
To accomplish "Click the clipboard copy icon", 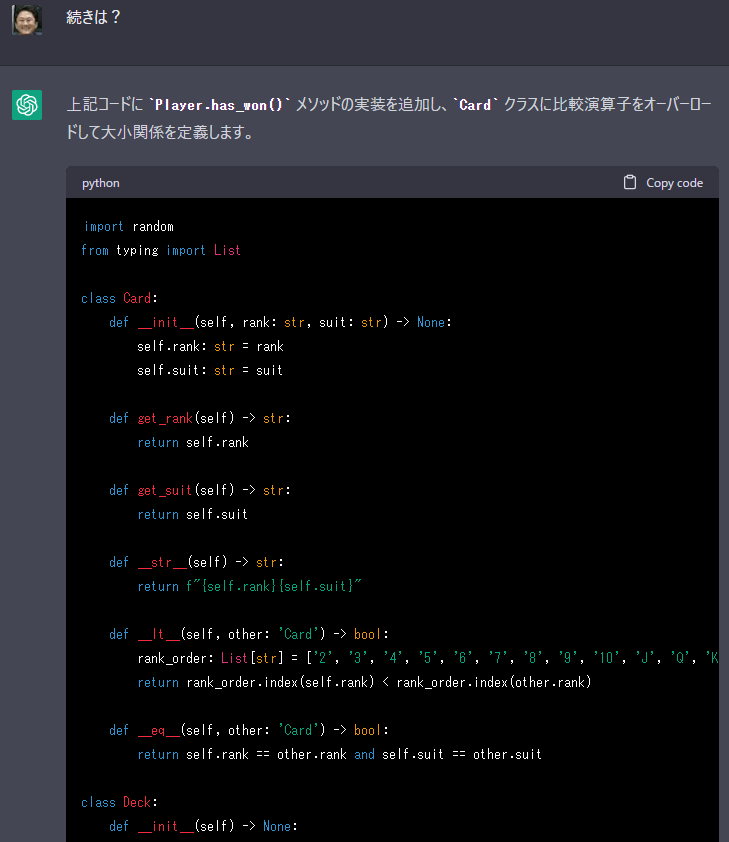I will coord(630,183).
